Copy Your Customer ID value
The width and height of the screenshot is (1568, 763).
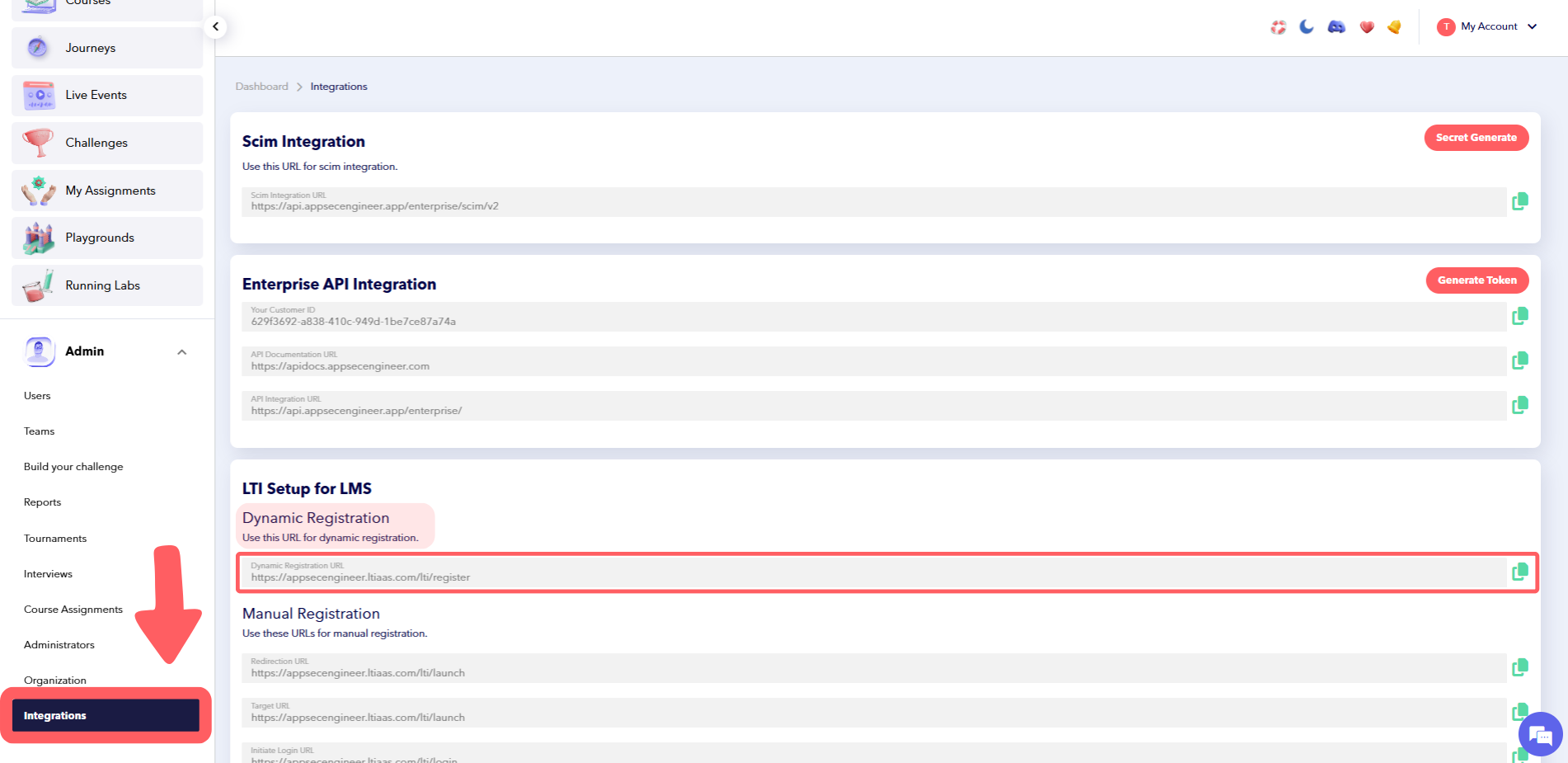[1519, 316]
